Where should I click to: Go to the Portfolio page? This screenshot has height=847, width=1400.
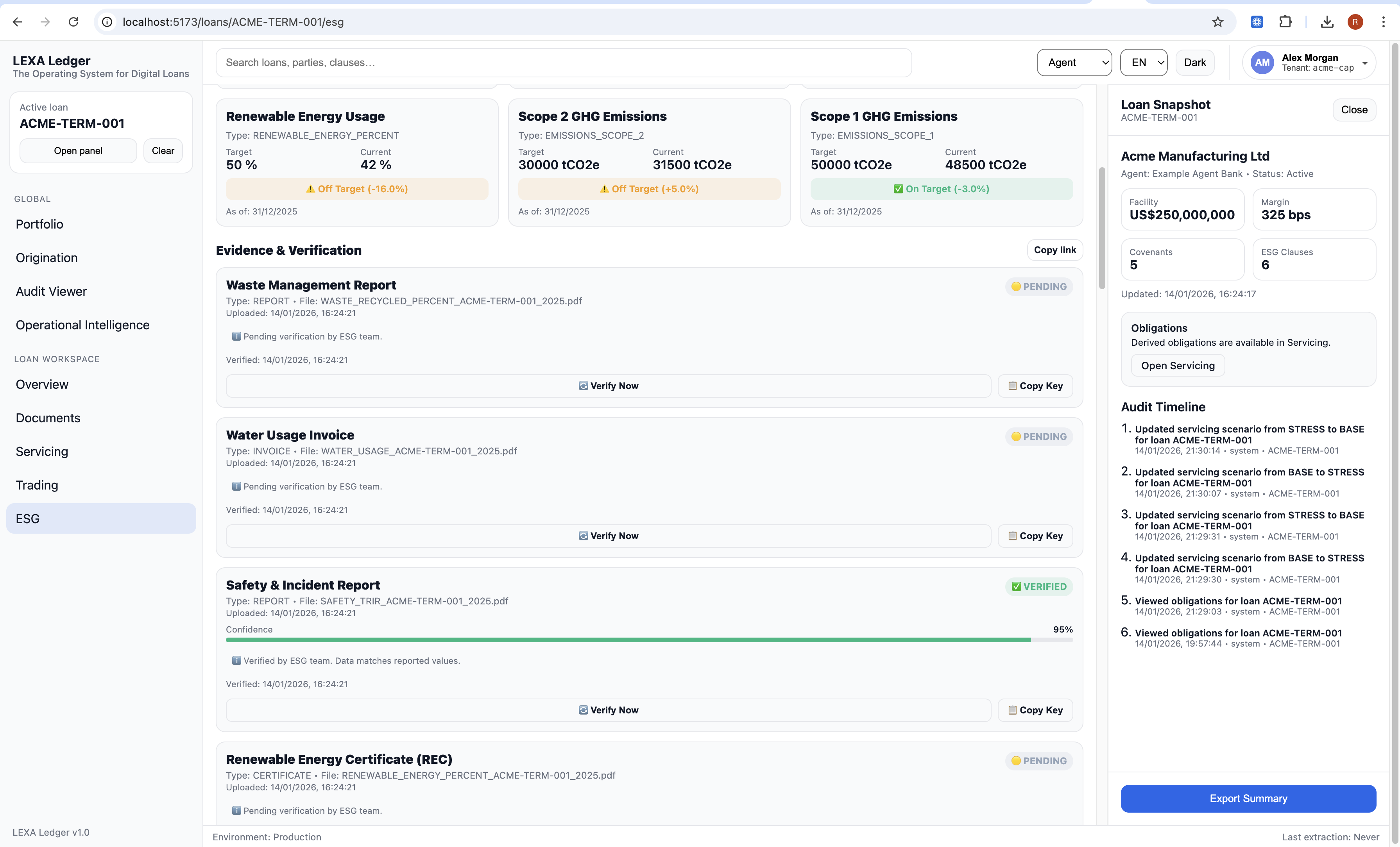tap(39, 224)
